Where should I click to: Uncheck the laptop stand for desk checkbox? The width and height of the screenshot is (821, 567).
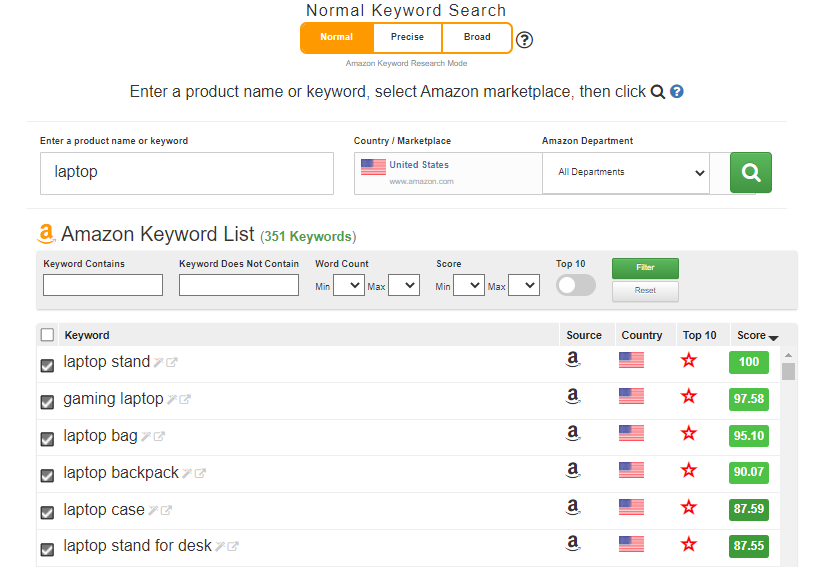[x=47, y=549]
